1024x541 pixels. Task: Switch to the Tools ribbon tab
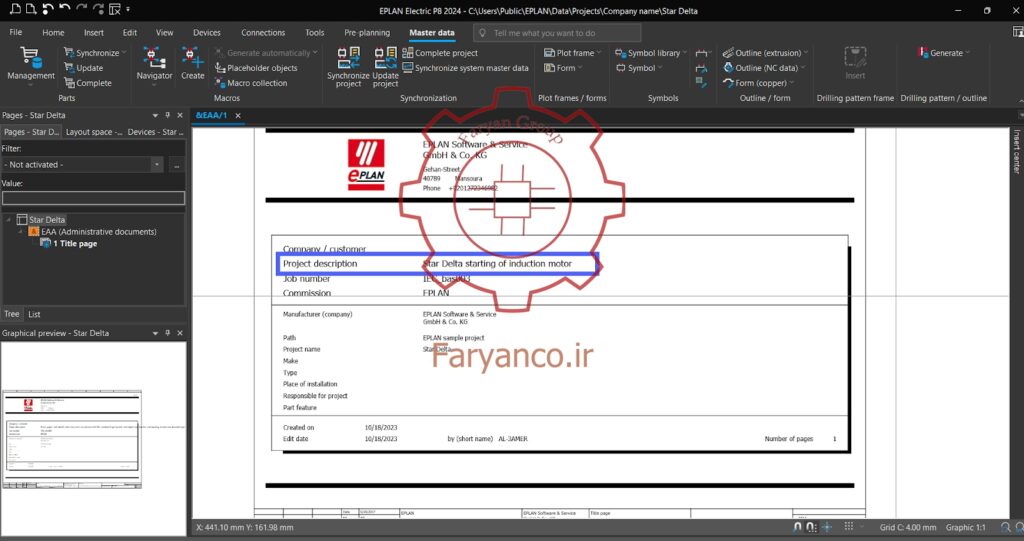tap(314, 32)
